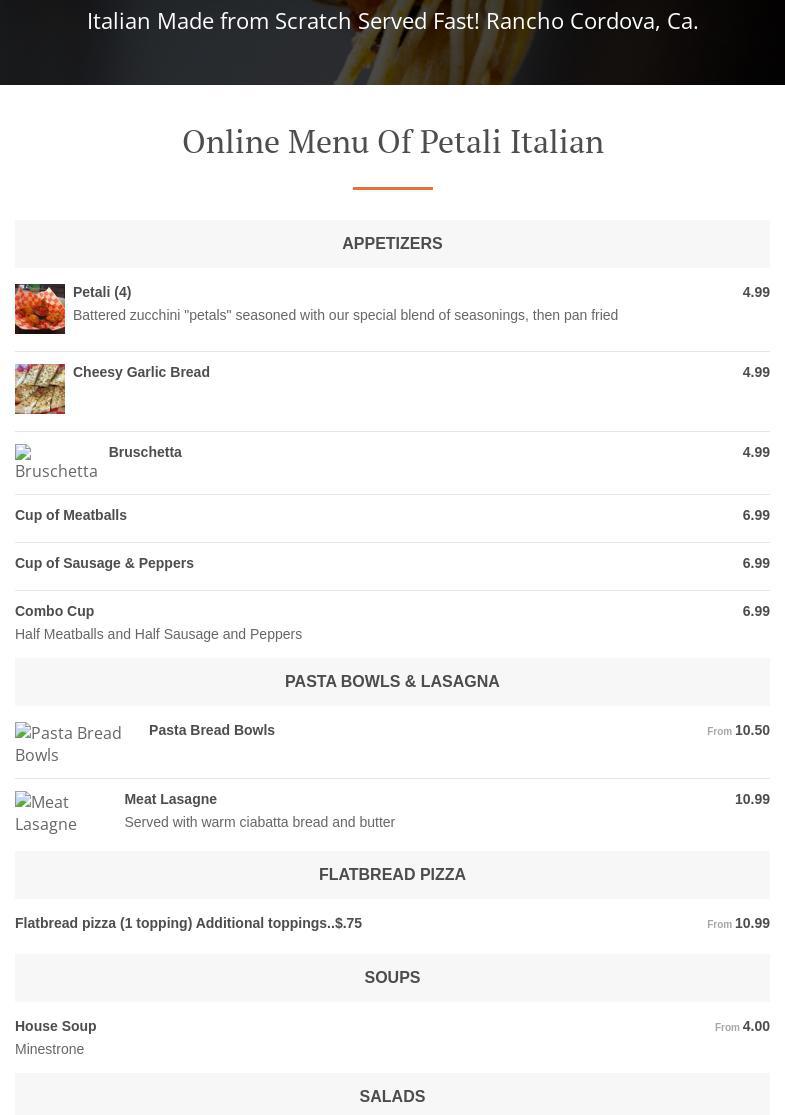Open the Combo Cup item
The image size is (785, 1115).
(x=54, y=611)
